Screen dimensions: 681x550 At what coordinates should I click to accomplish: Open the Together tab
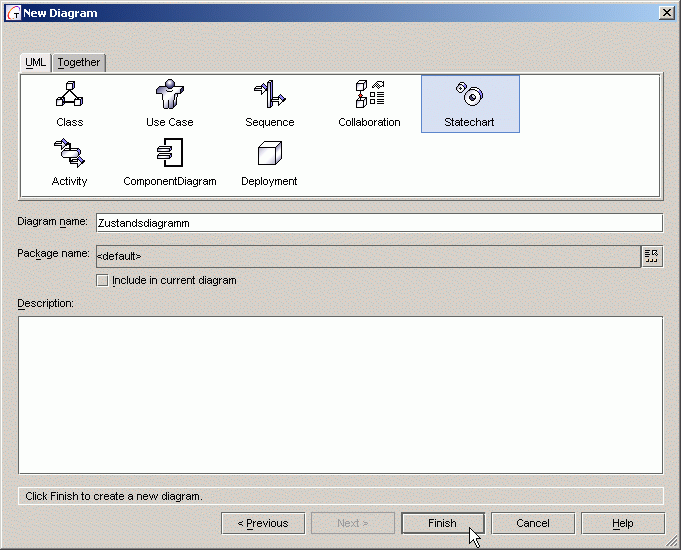(78, 62)
